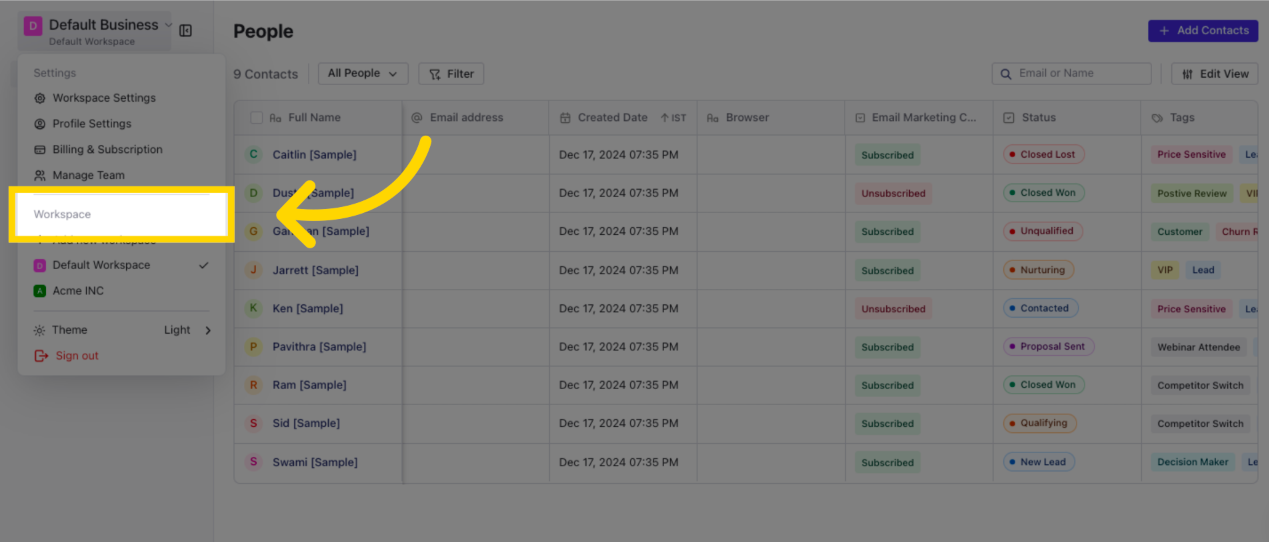This screenshot has height=542, width=1269.
Task: Click the Acme INC workspace avatar
Action: tap(40, 291)
